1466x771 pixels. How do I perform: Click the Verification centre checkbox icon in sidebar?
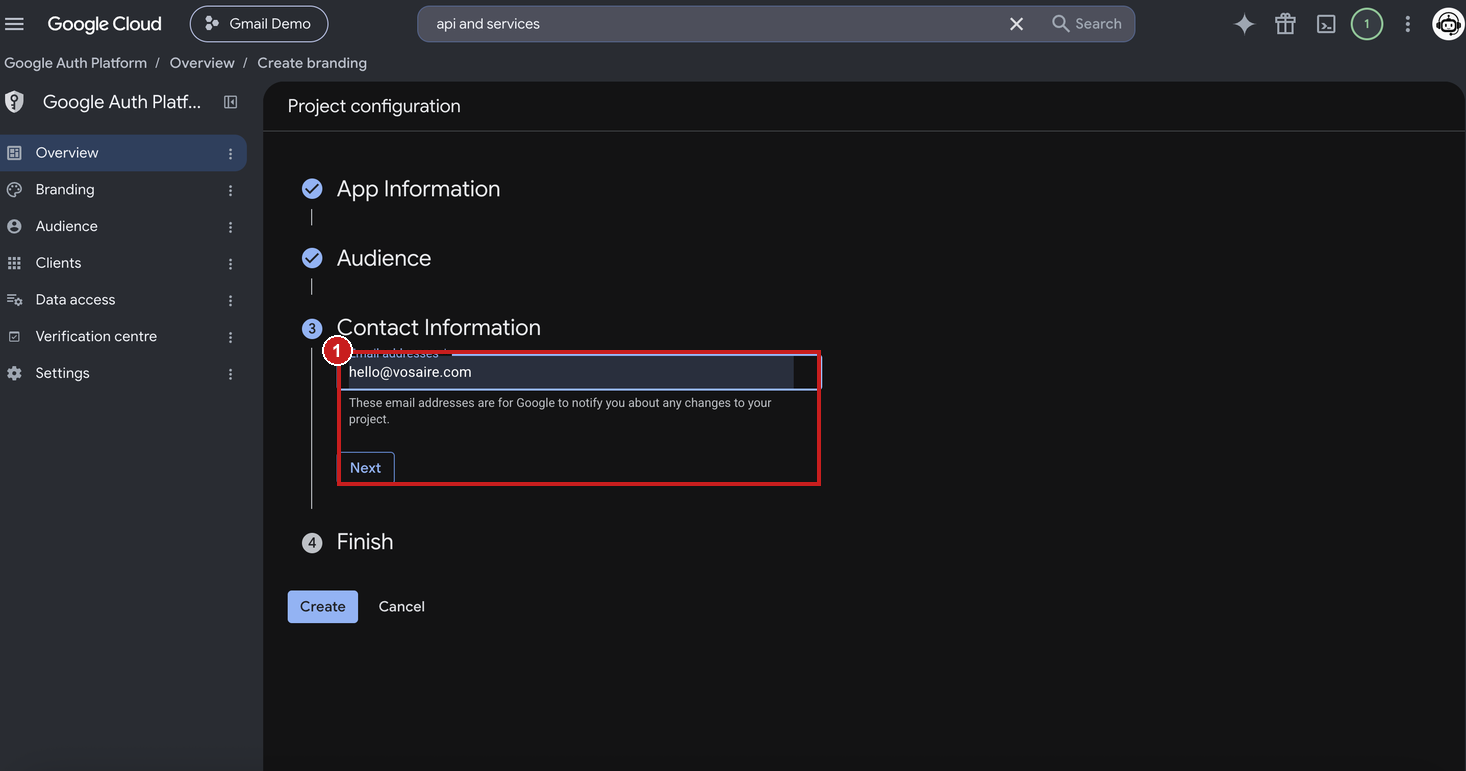[x=14, y=336]
